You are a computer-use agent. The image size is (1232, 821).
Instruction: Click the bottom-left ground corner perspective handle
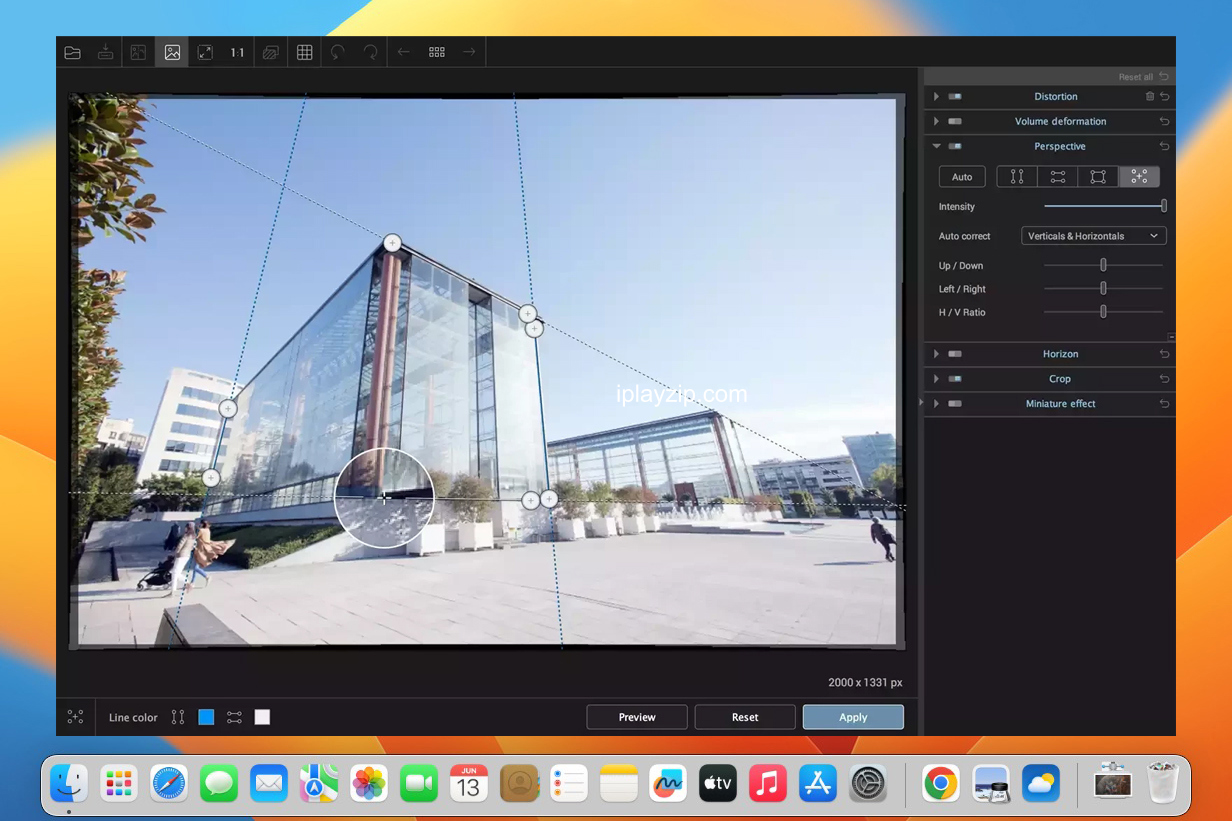211,478
